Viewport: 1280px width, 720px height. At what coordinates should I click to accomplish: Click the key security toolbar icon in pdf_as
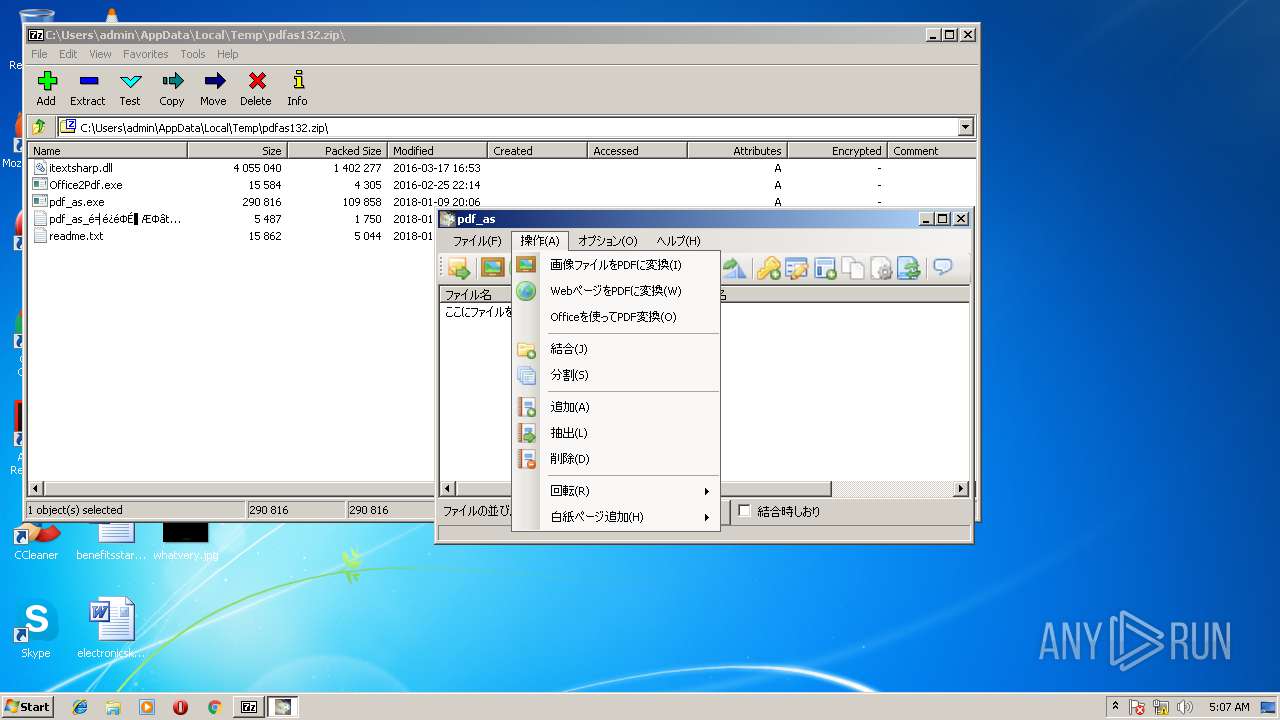[x=768, y=268]
